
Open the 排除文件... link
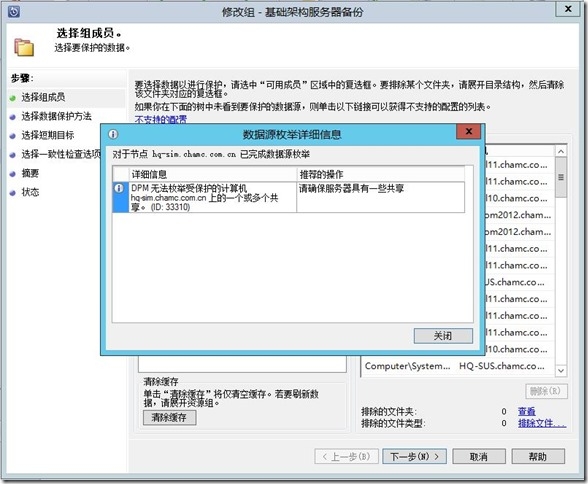[542, 423]
